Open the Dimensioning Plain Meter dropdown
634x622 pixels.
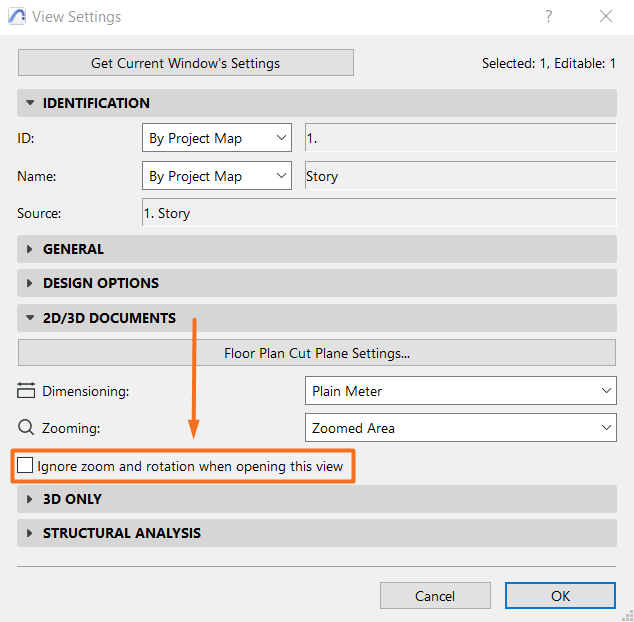tap(461, 391)
